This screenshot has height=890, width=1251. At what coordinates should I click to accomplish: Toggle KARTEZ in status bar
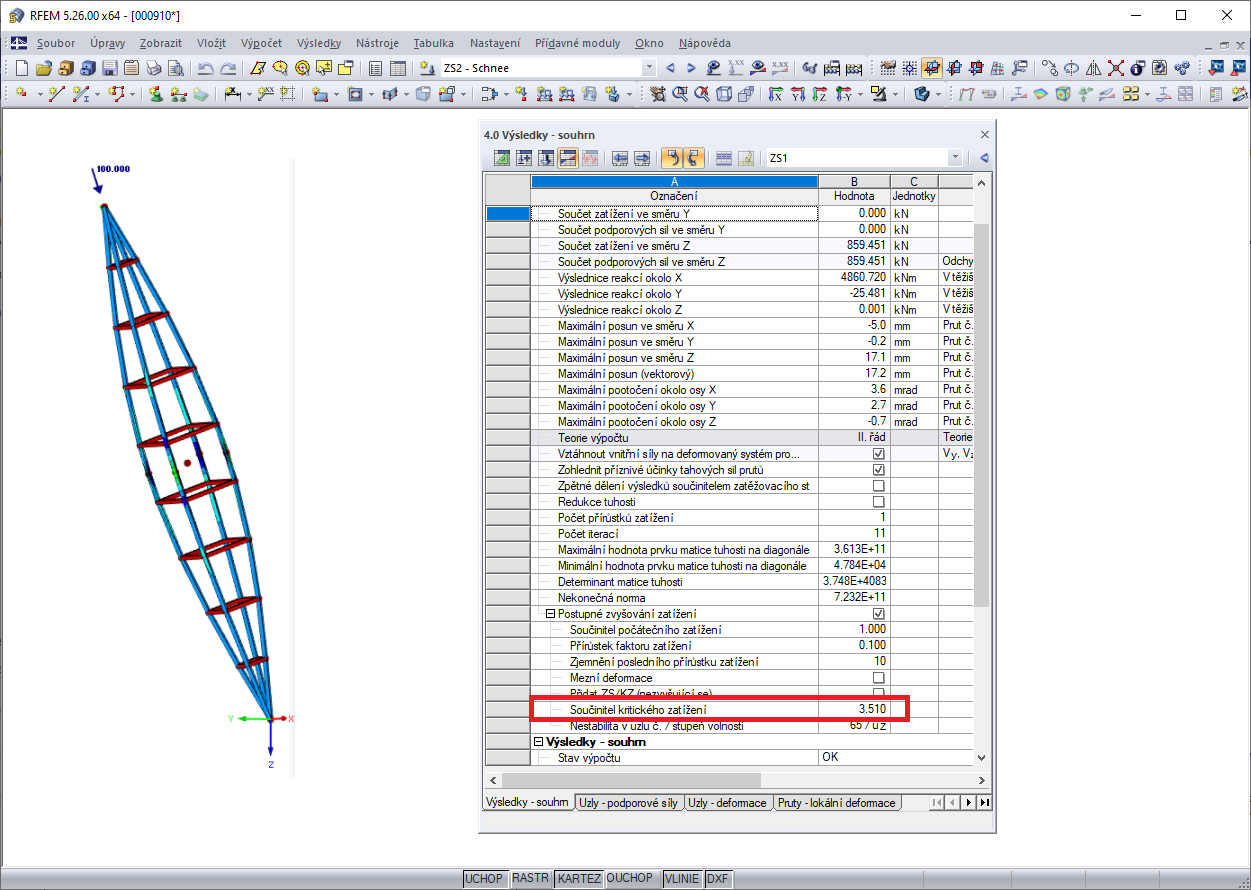[580, 879]
